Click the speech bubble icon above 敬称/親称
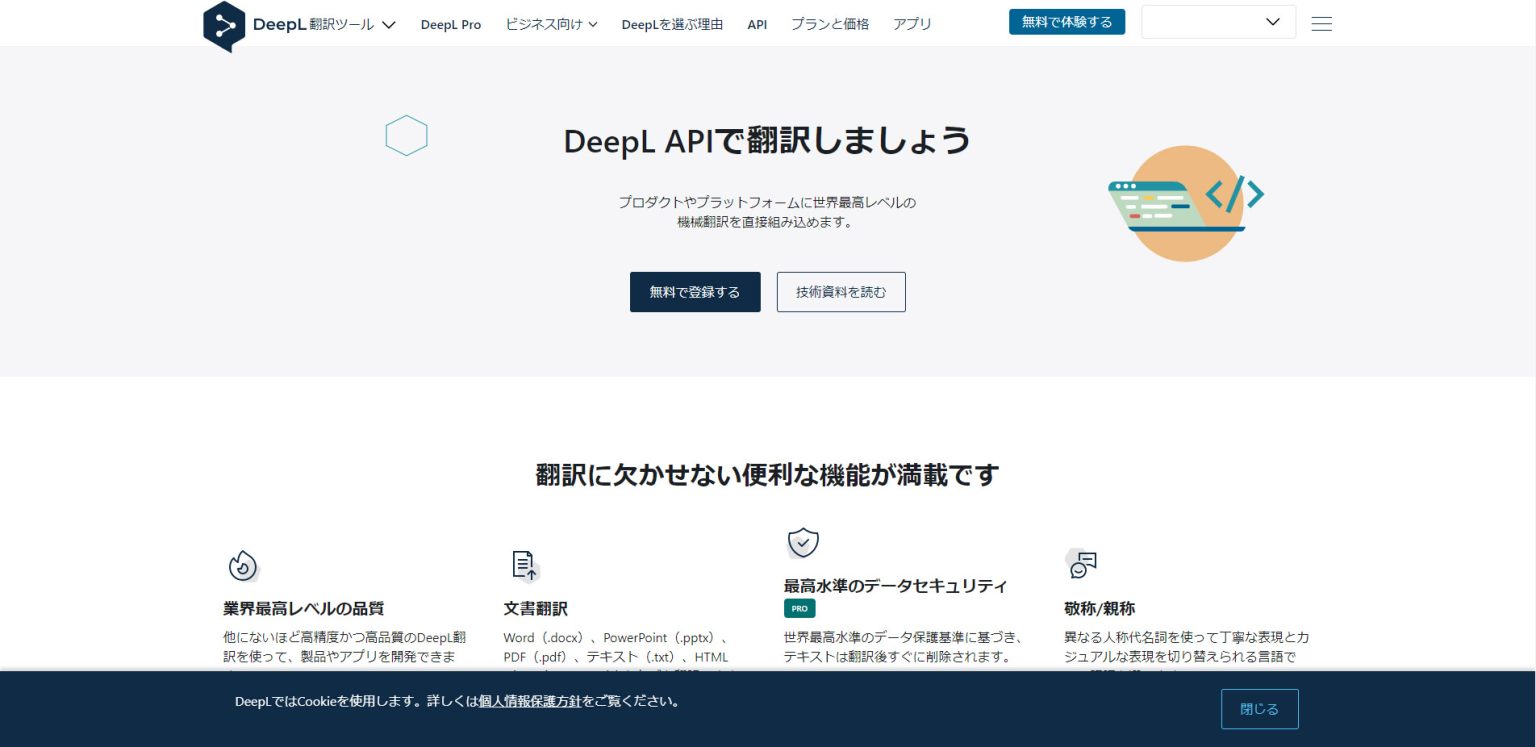This screenshot has height=747, width=1536. [1082, 565]
